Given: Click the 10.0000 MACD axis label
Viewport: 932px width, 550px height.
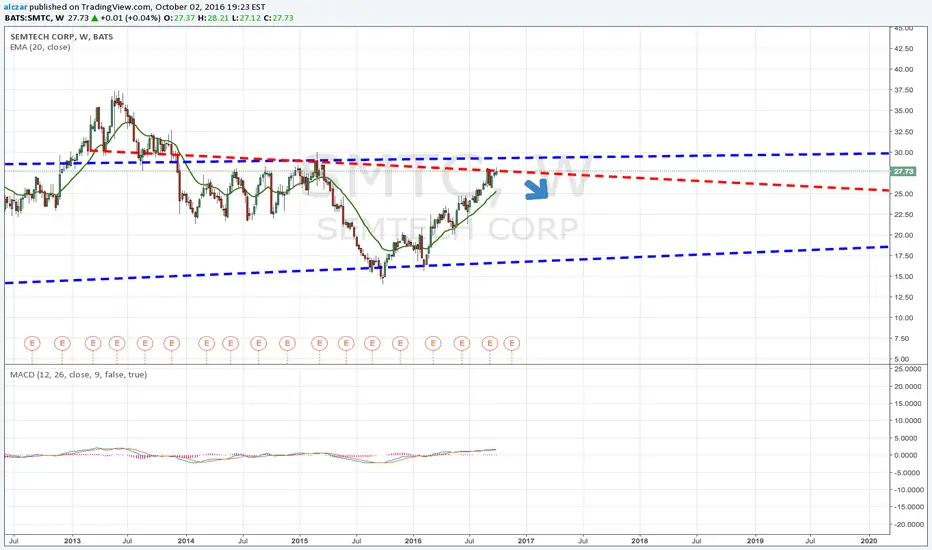Looking at the screenshot, I should (907, 421).
